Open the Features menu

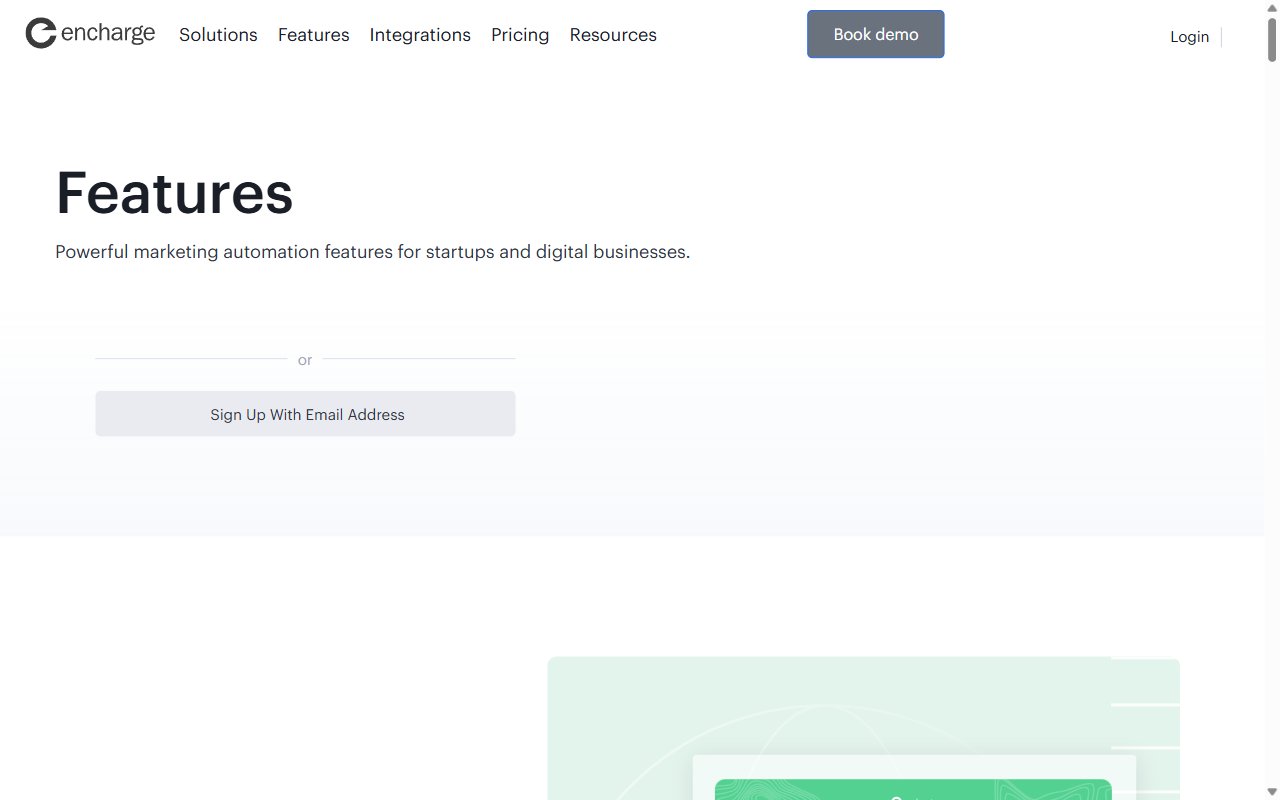pos(314,35)
